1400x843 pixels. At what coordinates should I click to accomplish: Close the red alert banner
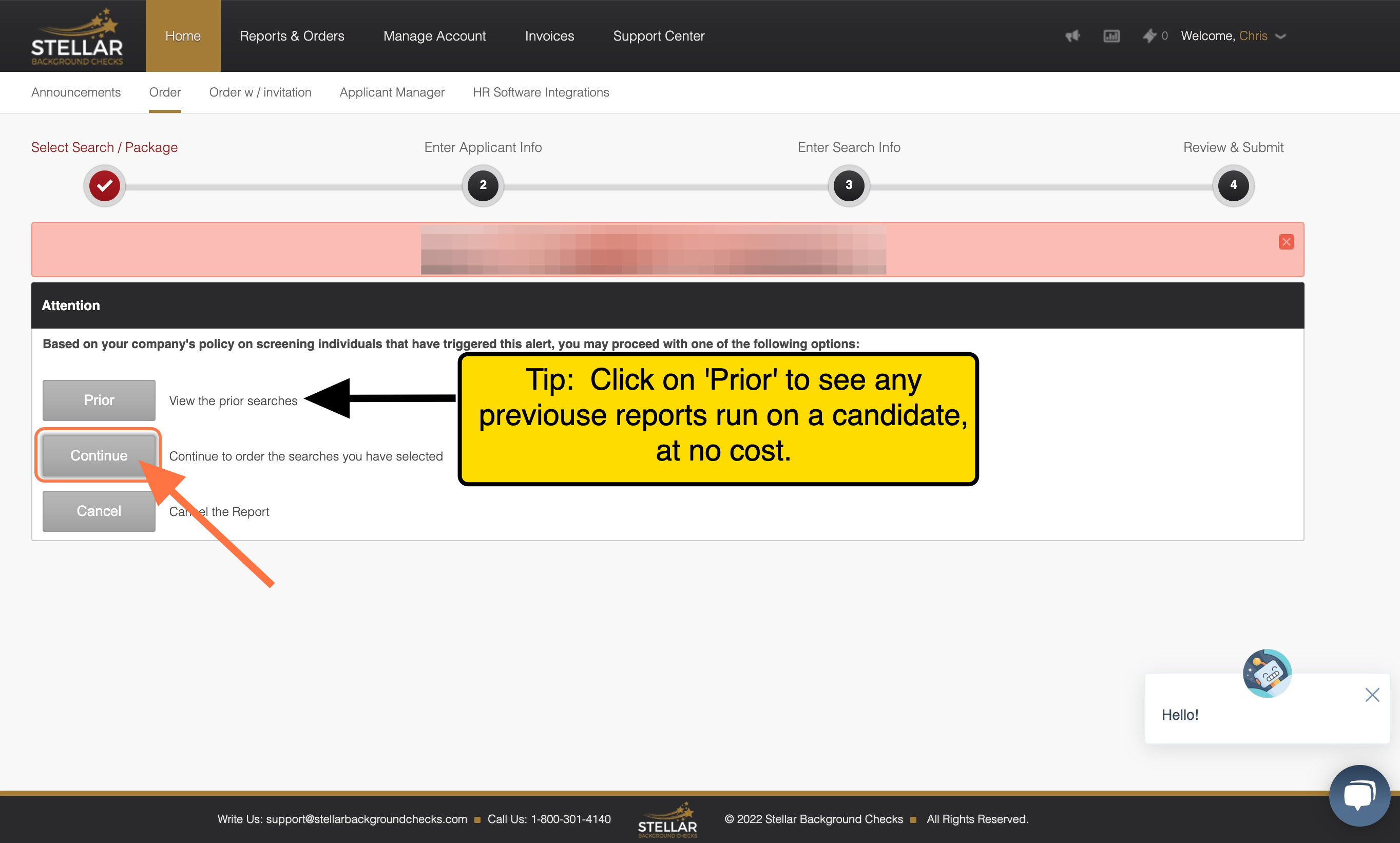point(1287,242)
